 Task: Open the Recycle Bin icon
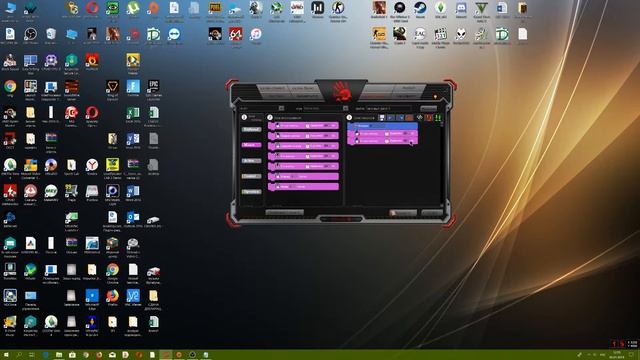point(51,34)
